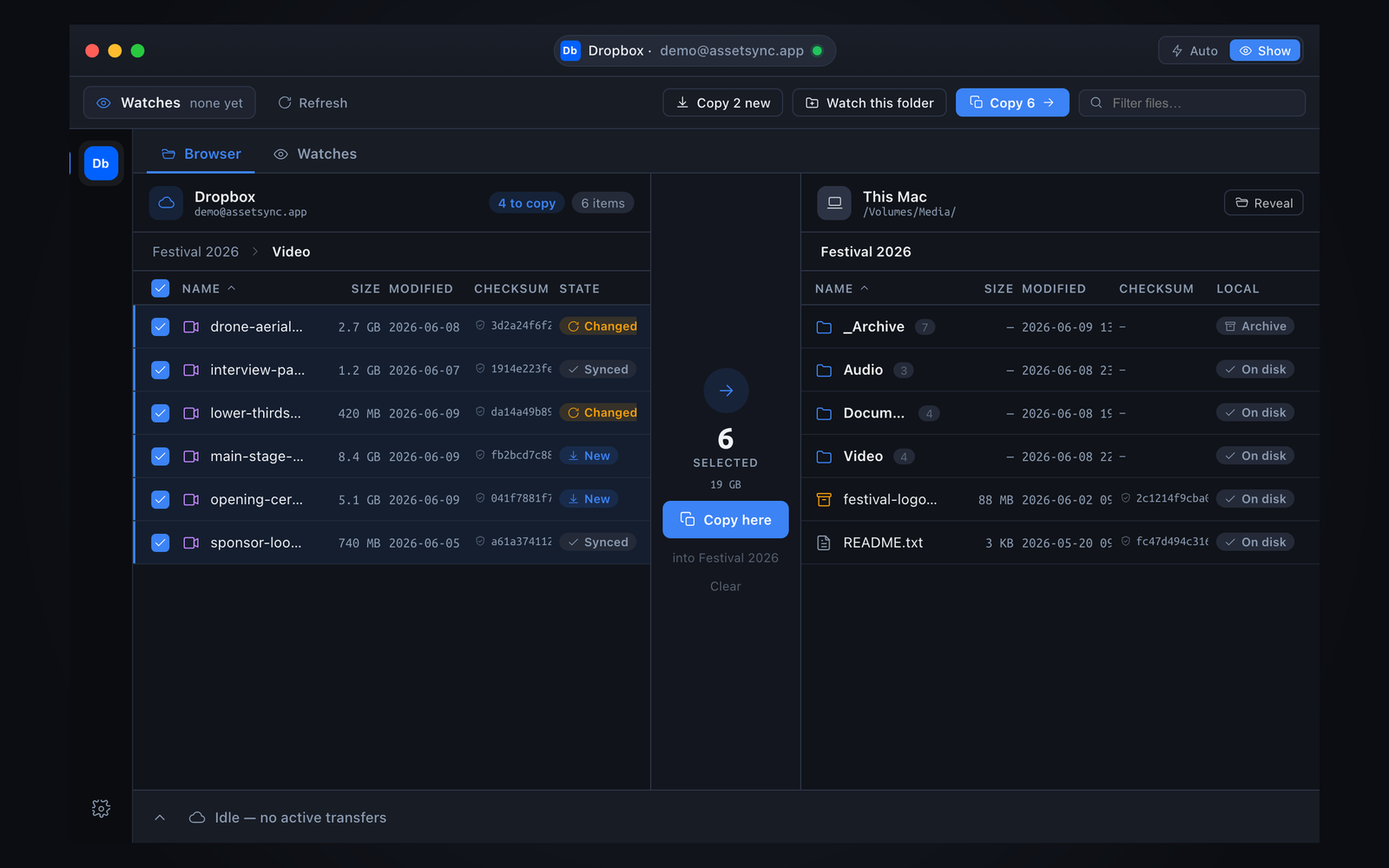Click the document icon beside README.txt

[824, 542]
